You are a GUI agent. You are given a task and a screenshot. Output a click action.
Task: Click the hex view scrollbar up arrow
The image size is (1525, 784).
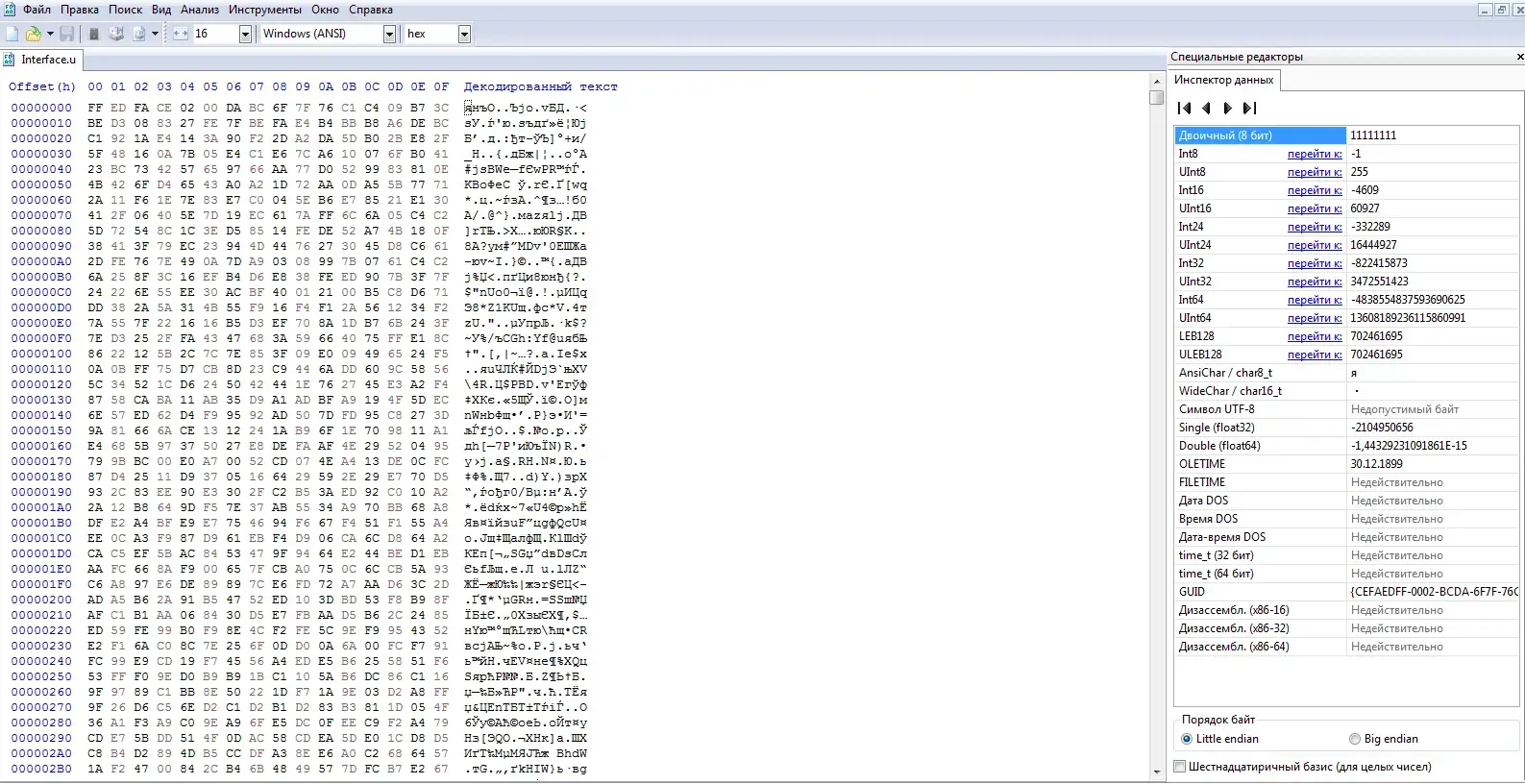pyautogui.click(x=1157, y=83)
